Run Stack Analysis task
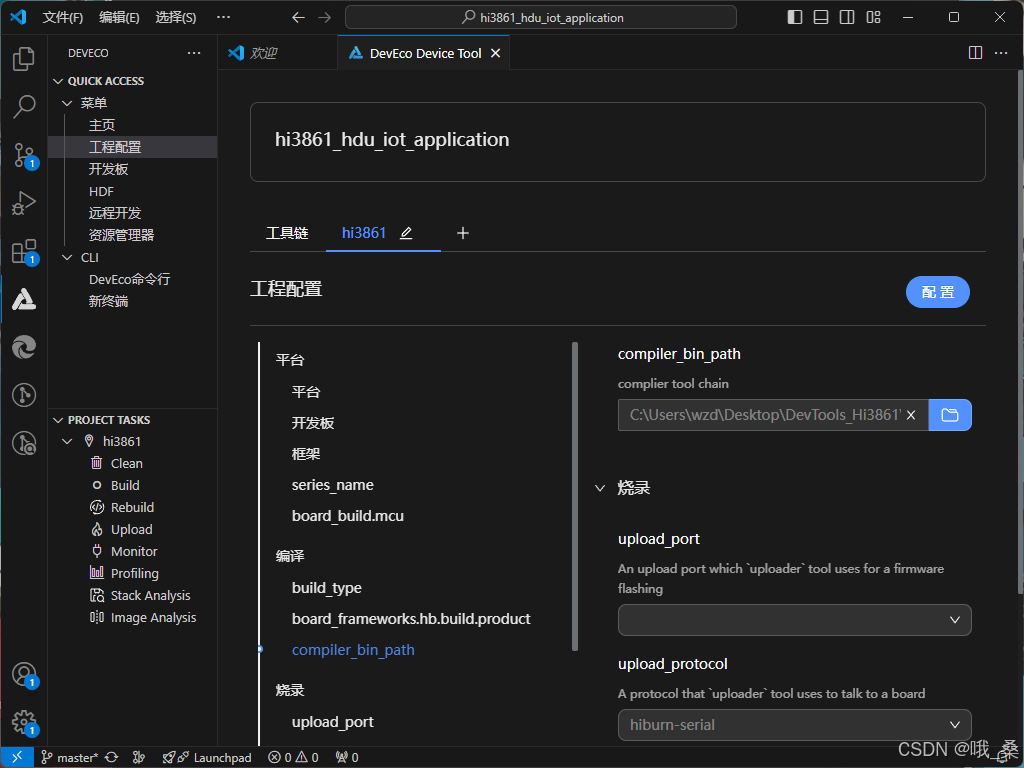 pyautogui.click(x=150, y=596)
